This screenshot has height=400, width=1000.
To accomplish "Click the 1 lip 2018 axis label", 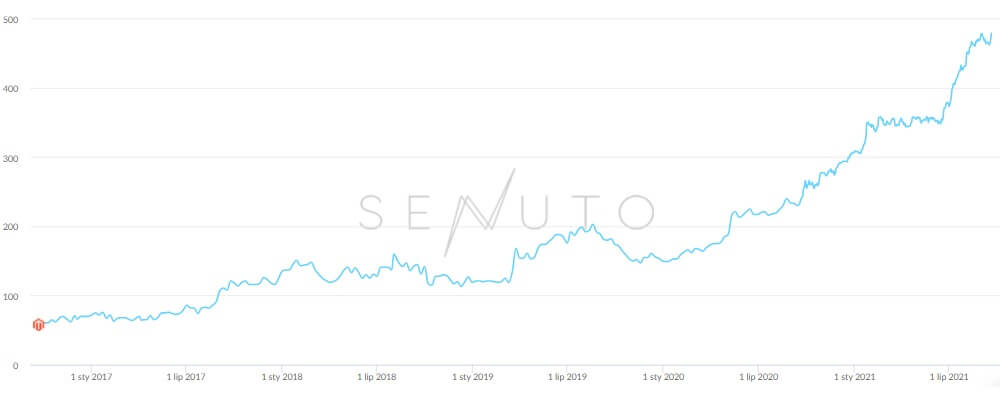I will pyautogui.click(x=377, y=377).
